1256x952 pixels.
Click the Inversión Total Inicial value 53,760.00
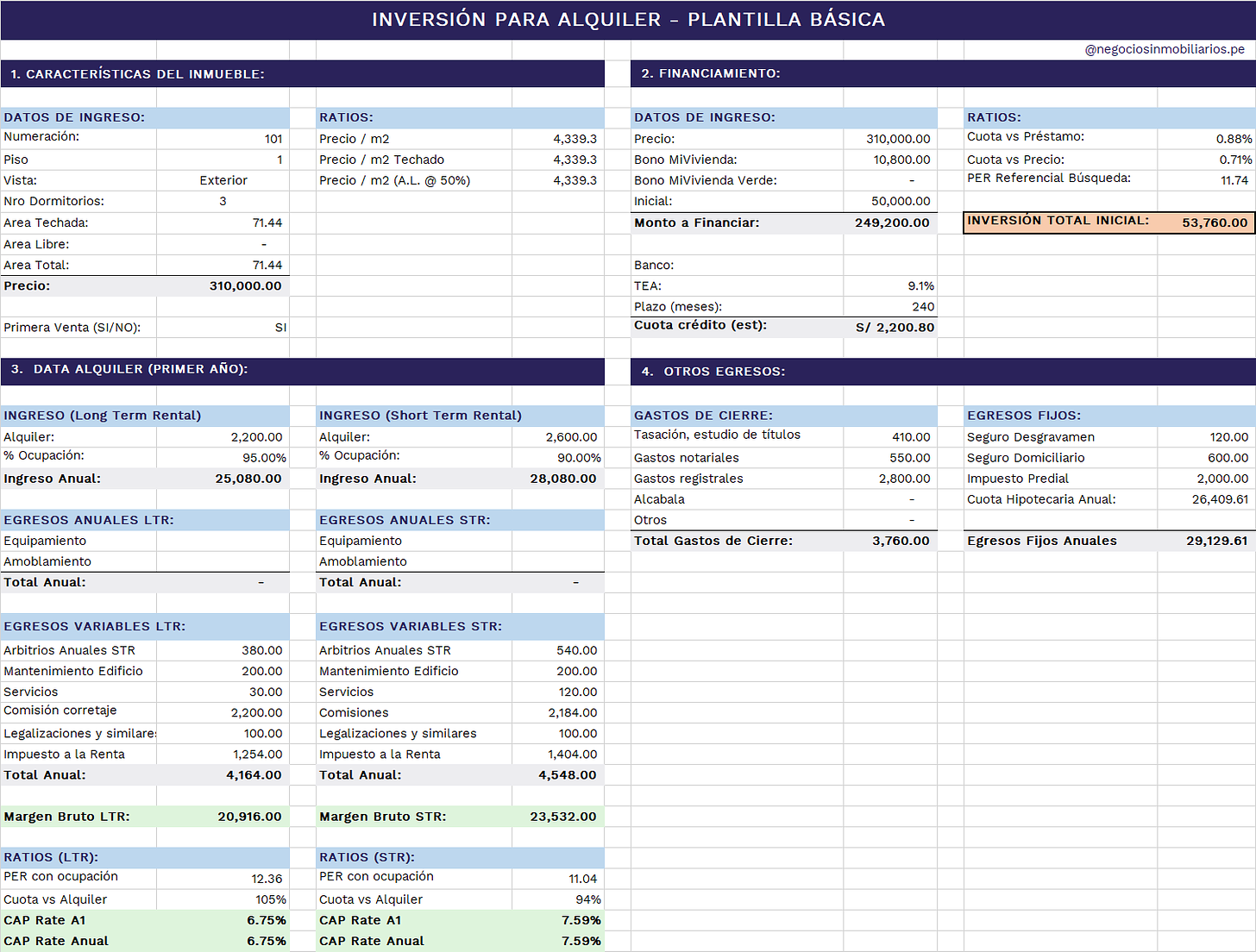click(1206, 222)
